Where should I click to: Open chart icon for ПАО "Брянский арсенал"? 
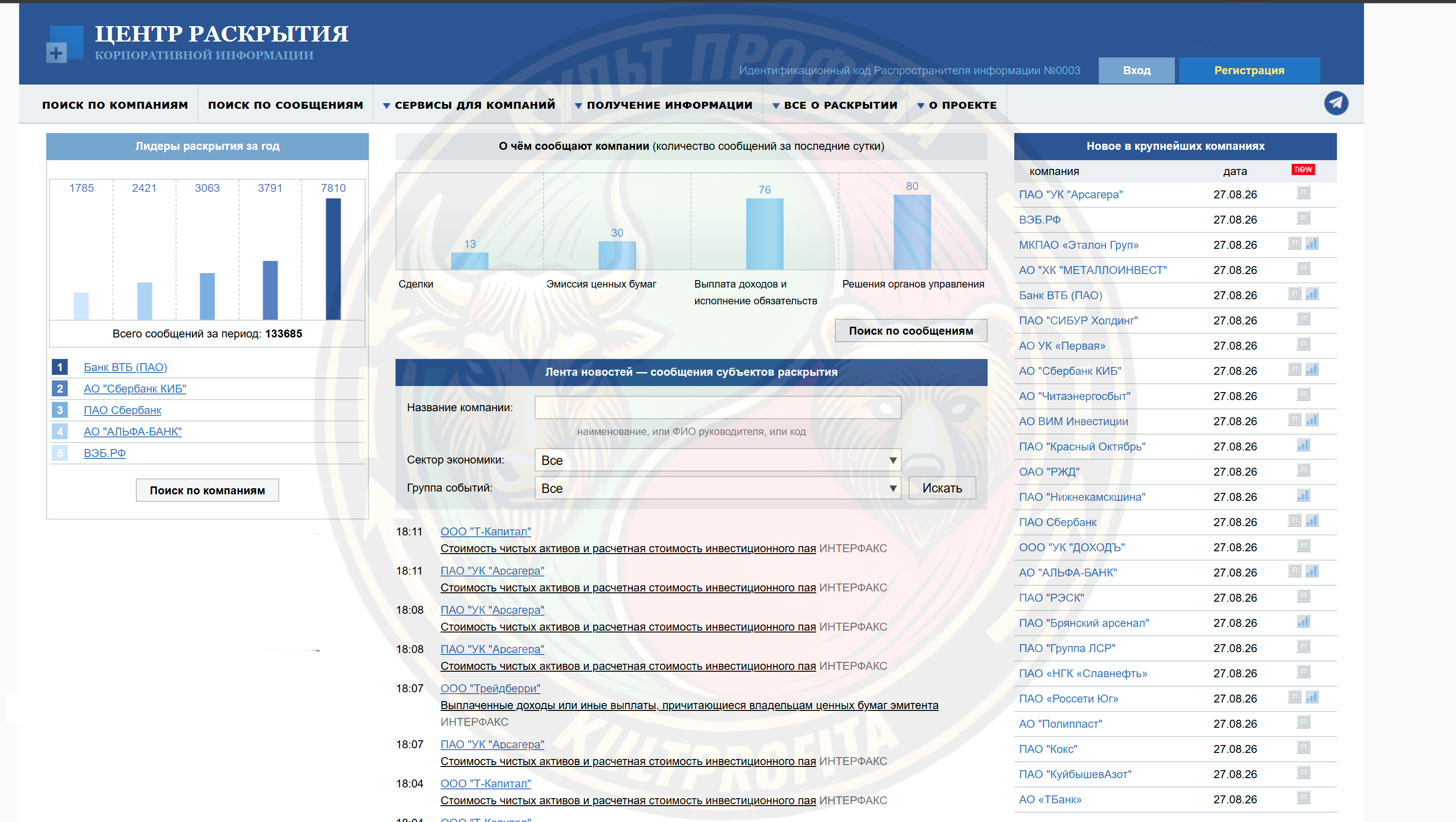pos(1303,621)
